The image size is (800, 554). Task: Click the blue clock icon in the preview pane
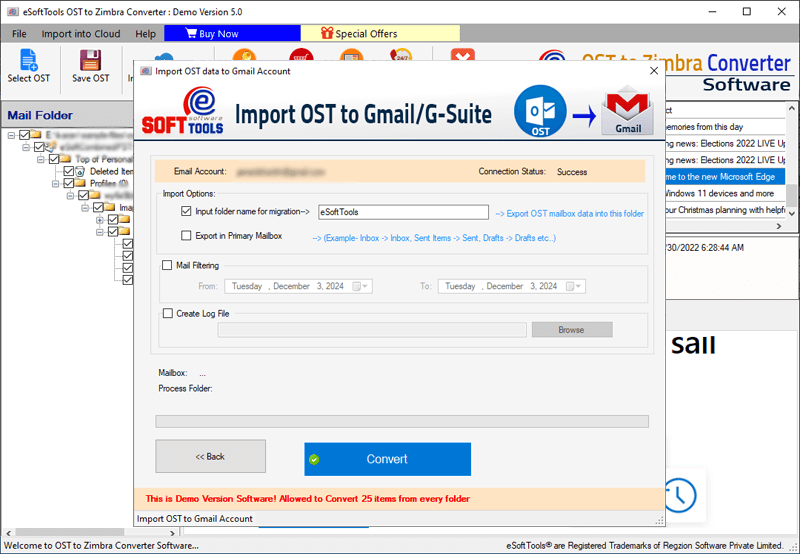(681, 495)
